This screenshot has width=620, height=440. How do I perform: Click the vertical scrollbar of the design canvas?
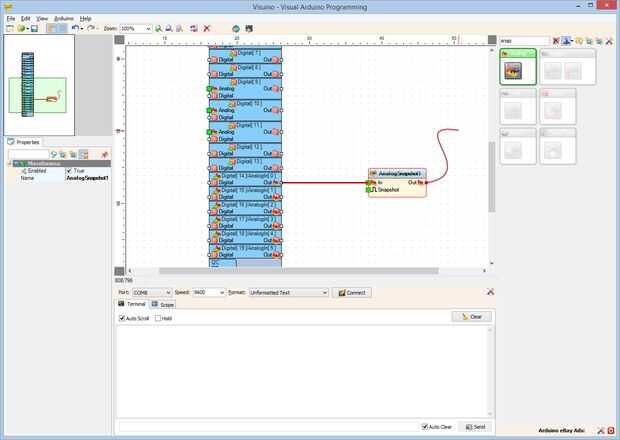492,177
